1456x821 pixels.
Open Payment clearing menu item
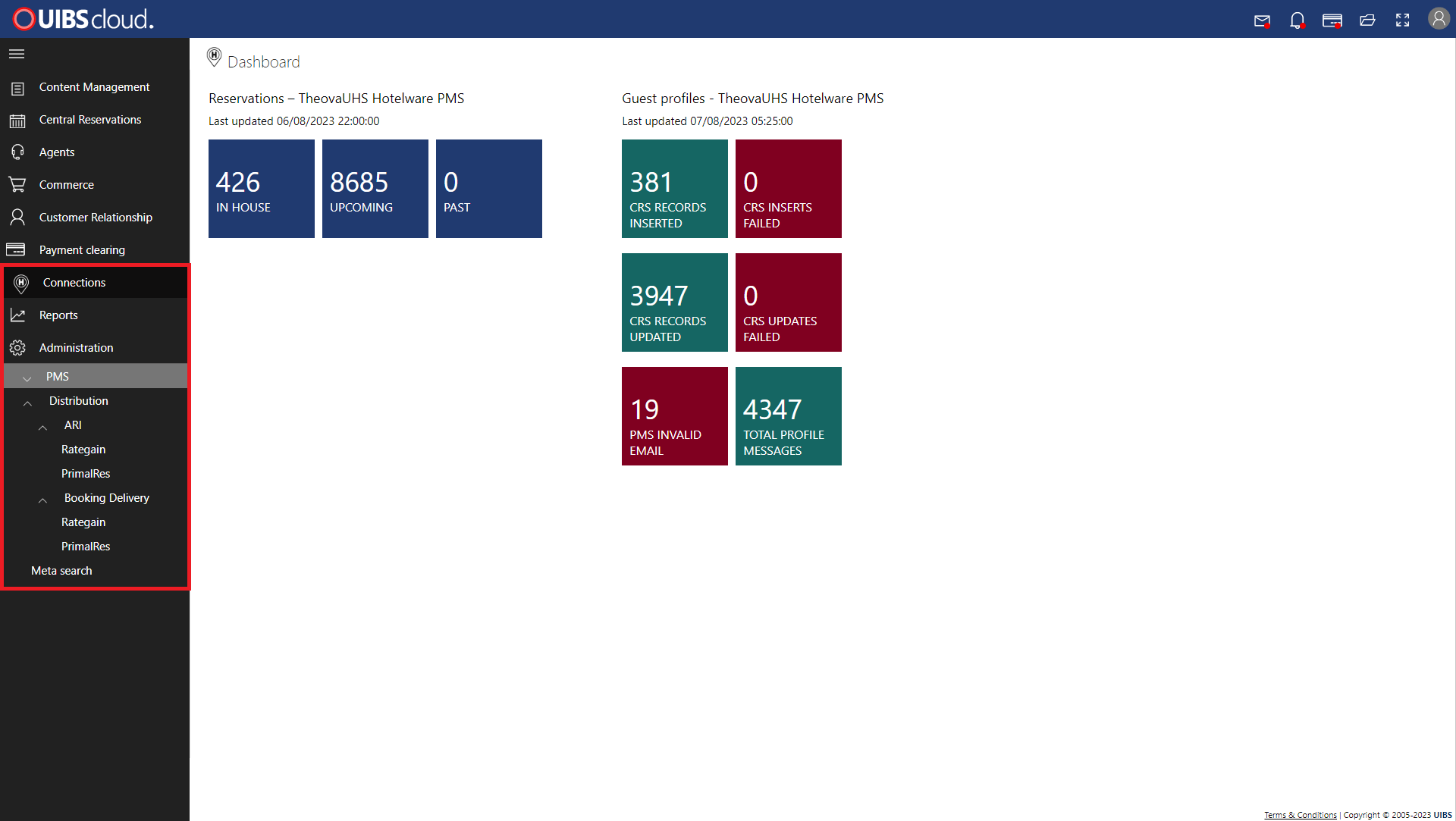82,250
